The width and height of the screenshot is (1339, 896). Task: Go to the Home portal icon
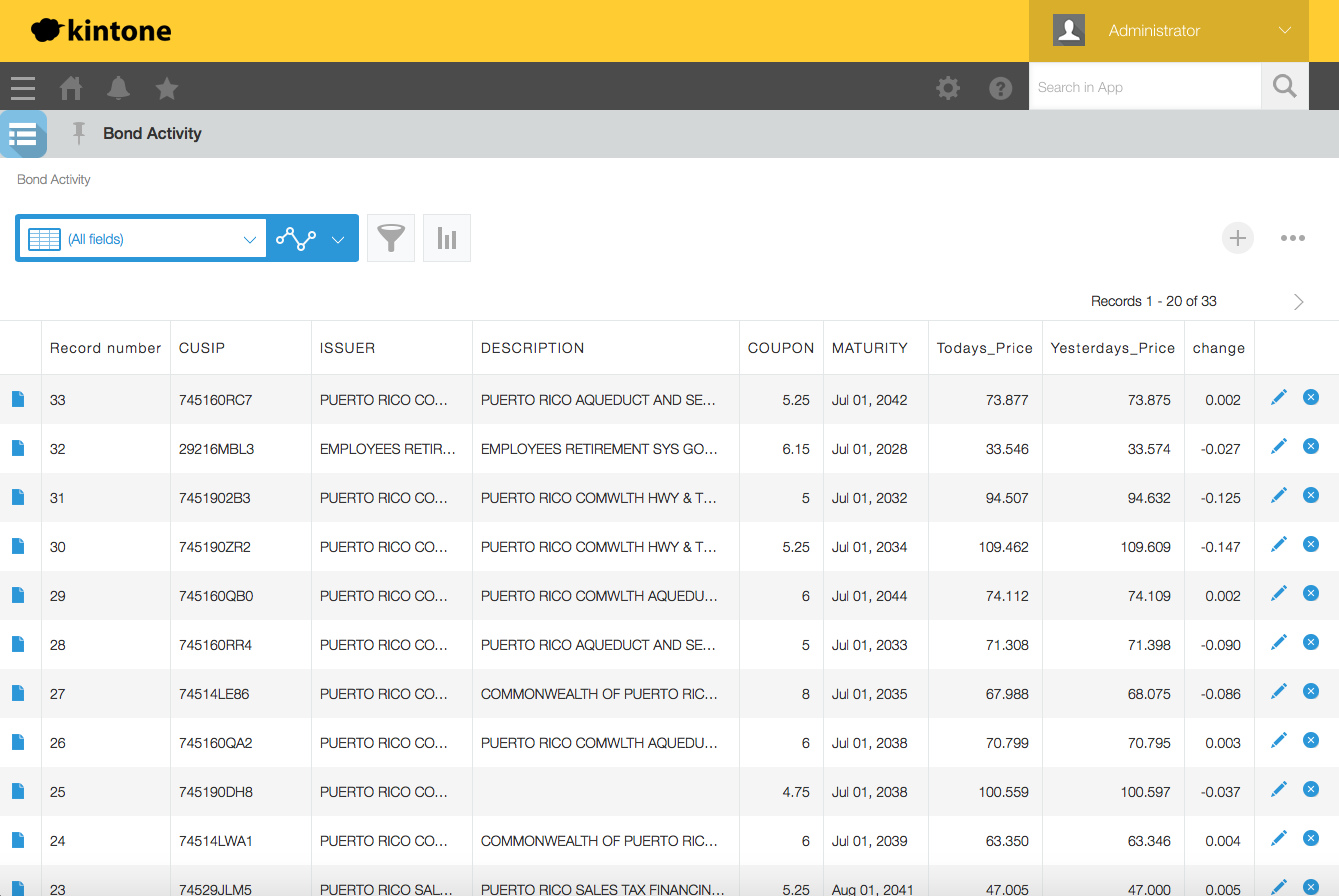[71, 88]
